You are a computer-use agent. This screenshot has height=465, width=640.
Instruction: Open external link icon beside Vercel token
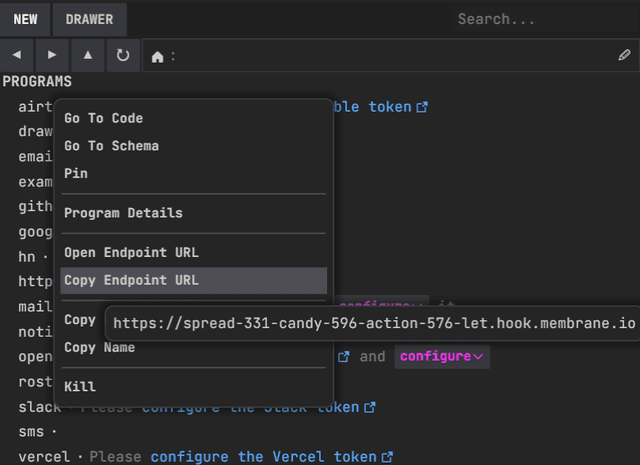[385, 457]
